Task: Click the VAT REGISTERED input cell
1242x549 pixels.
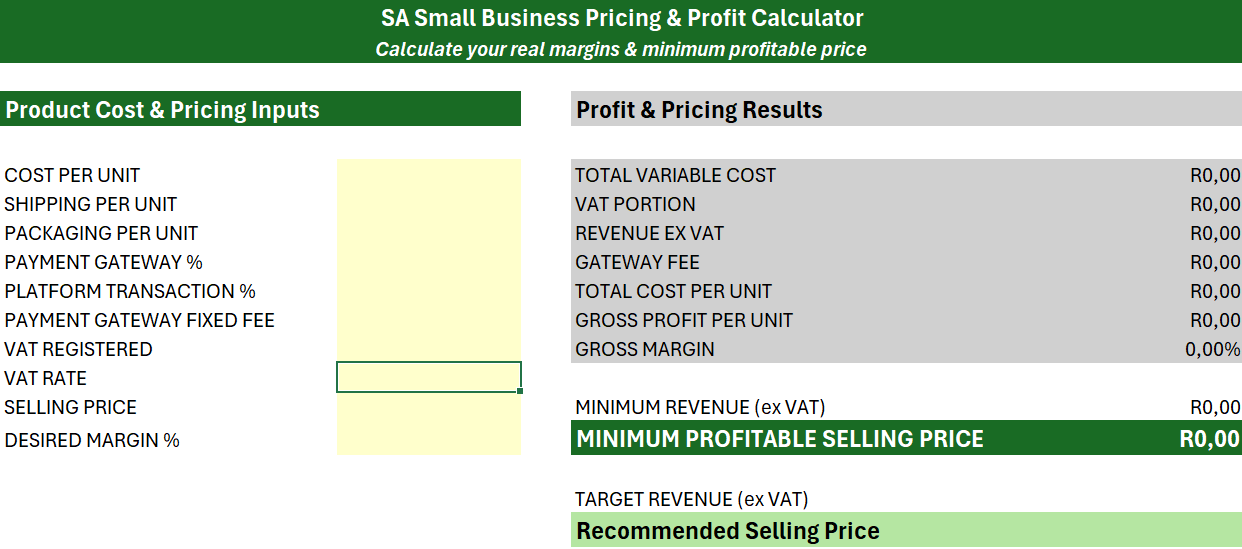Action: coord(429,349)
